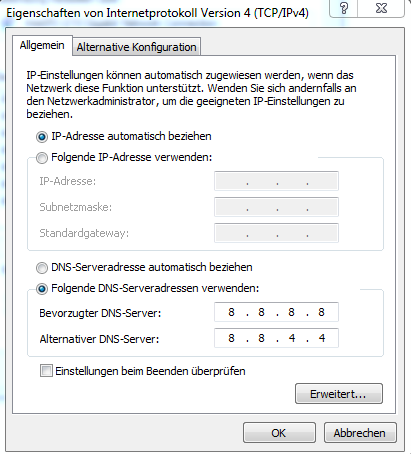Enable Einstellungen beim Beenden überprüfen checkbox
Screen dimensions: 411x454
pos(46,371)
